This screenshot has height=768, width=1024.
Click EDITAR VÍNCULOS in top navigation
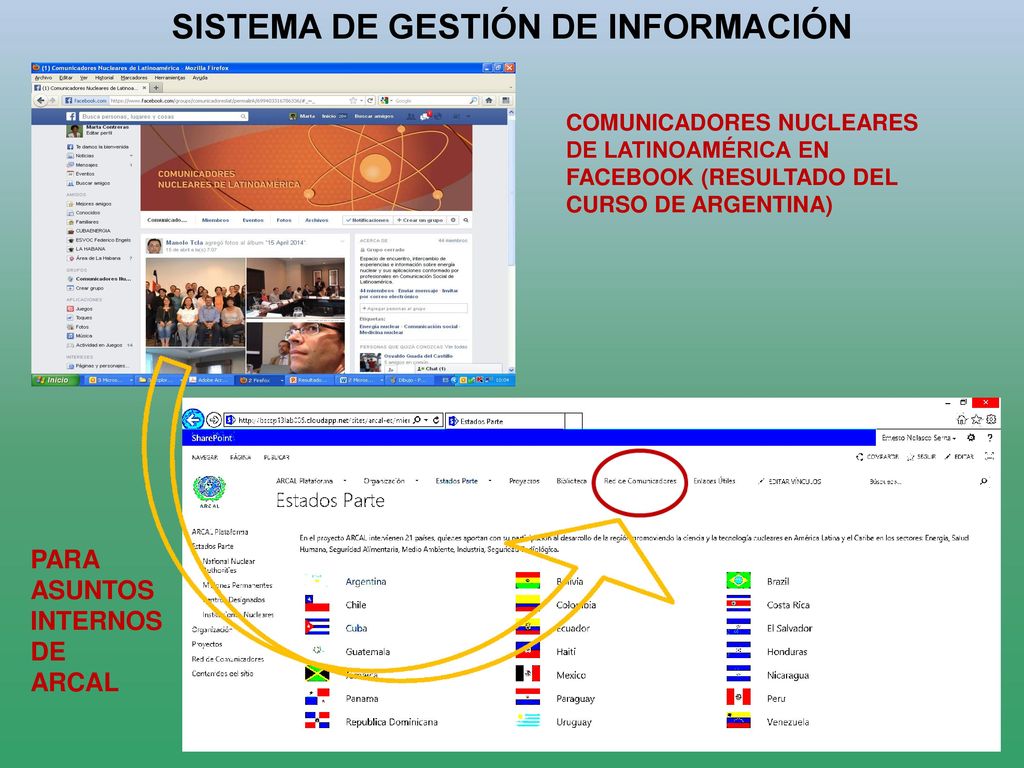[x=790, y=481]
